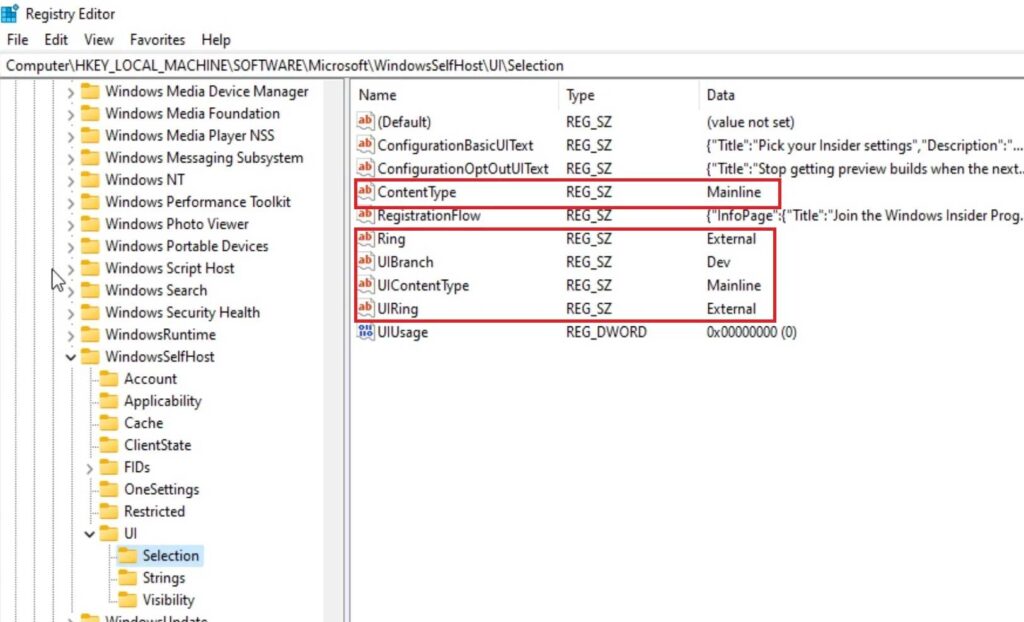Image resolution: width=1024 pixels, height=622 pixels.
Task: Open the Edit menu
Action: point(56,40)
